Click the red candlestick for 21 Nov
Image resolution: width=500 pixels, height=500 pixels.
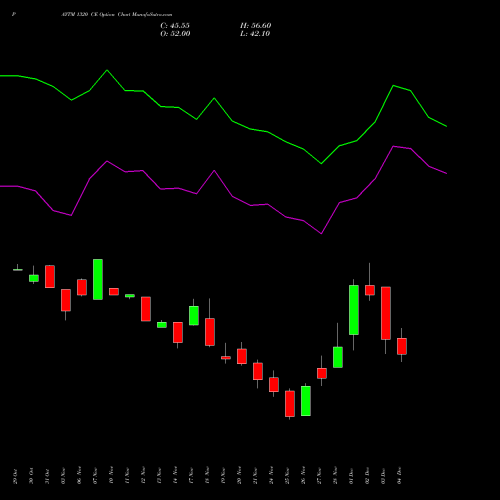[x=258, y=371]
